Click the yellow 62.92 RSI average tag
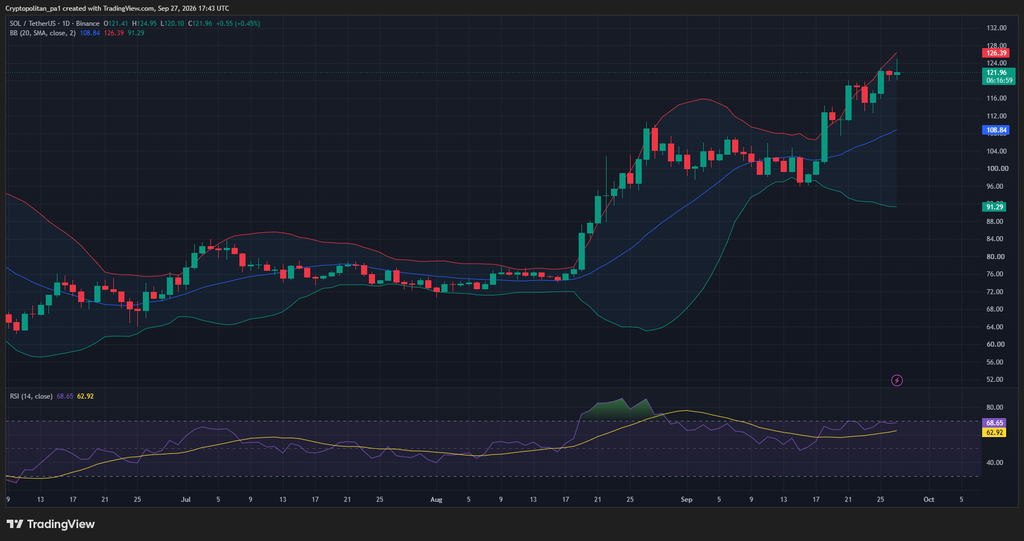 click(994, 432)
